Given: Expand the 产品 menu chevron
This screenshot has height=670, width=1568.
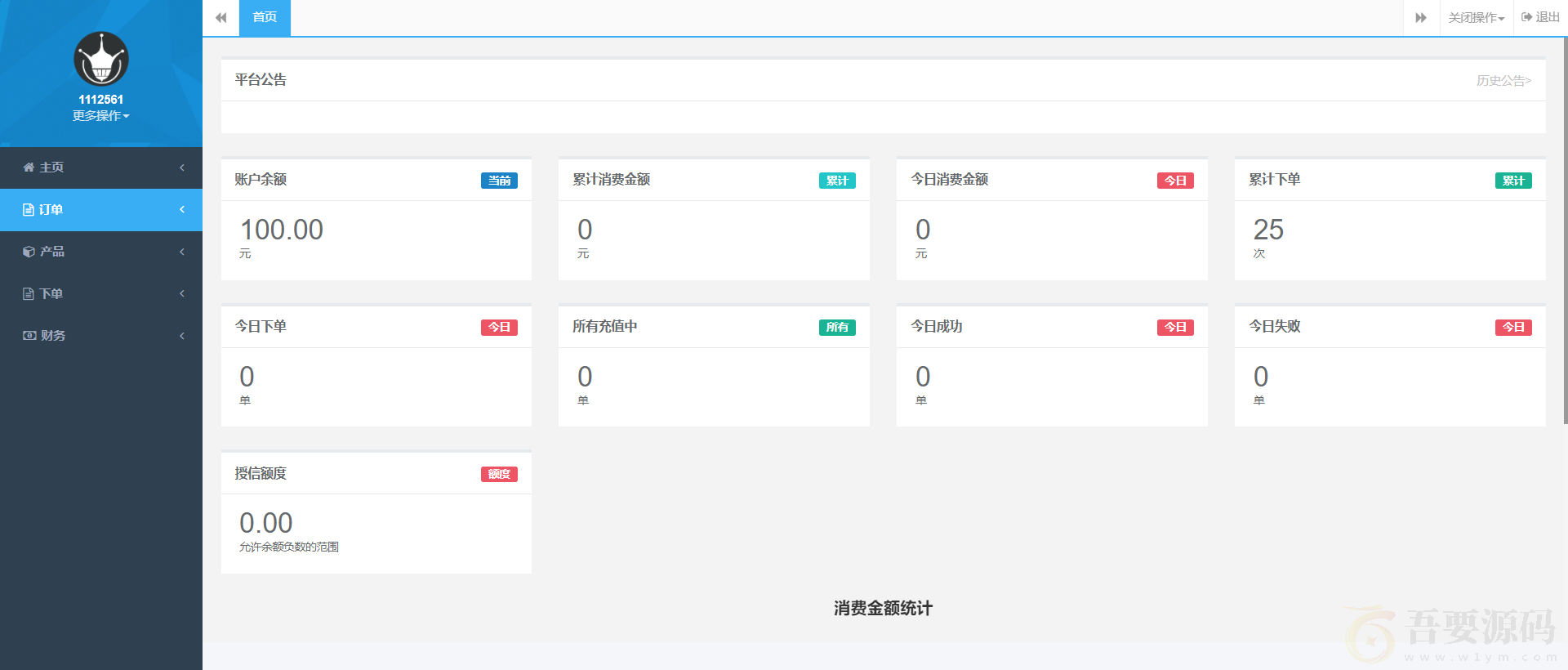Looking at the screenshot, I should (182, 252).
